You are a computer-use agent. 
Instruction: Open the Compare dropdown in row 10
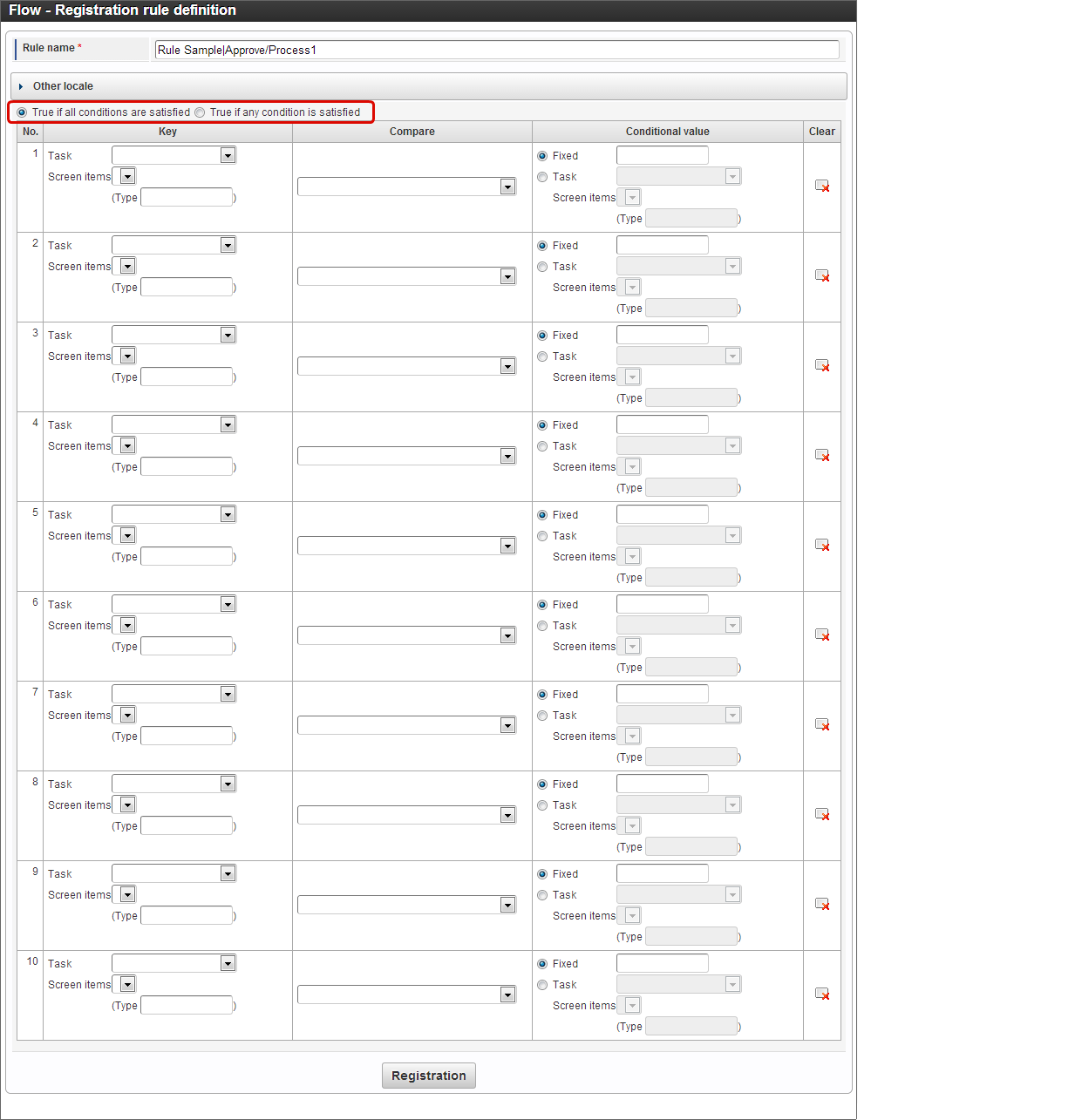pyautogui.click(x=406, y=994)
